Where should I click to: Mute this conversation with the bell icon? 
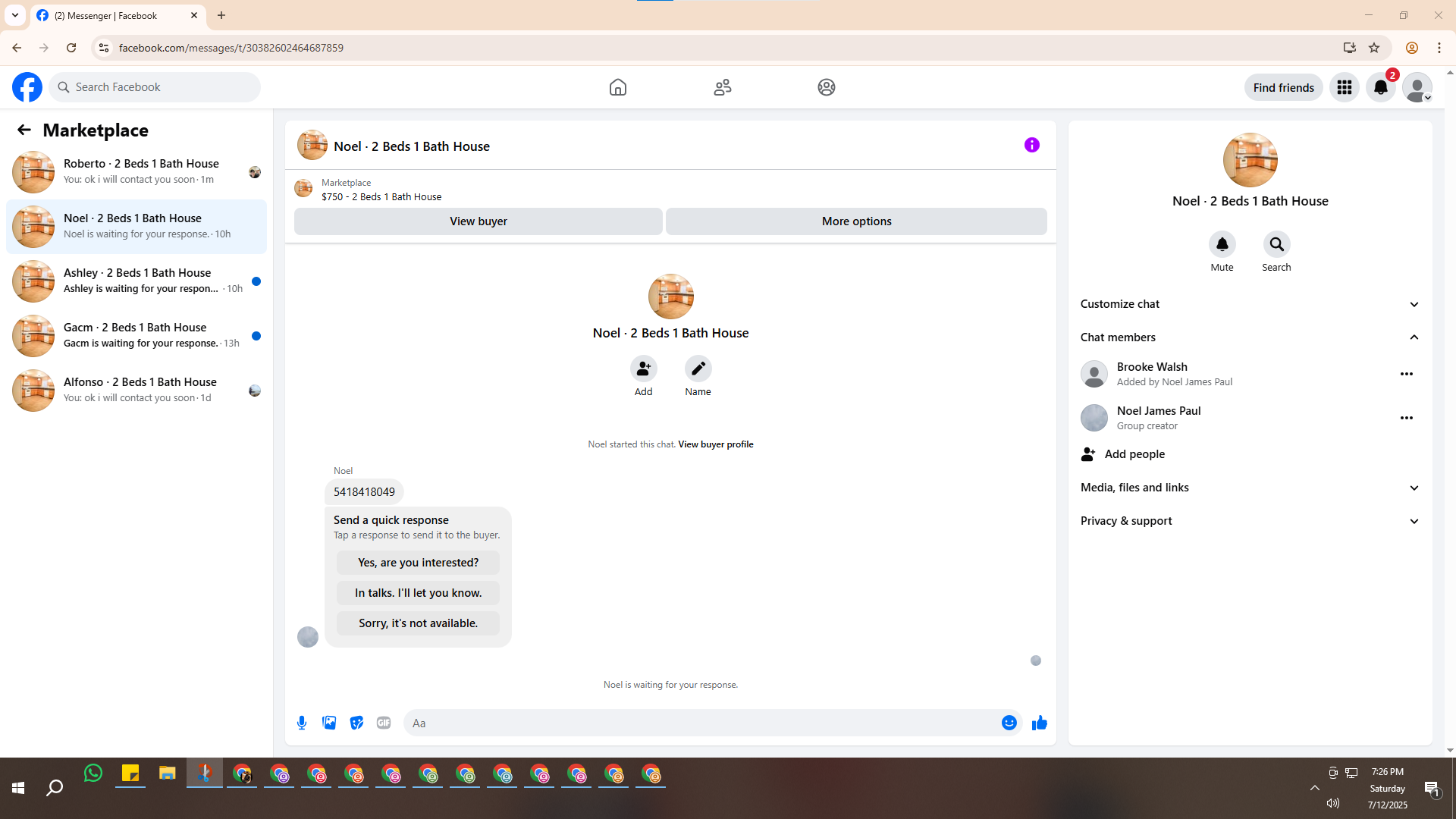pos(1222,244)
